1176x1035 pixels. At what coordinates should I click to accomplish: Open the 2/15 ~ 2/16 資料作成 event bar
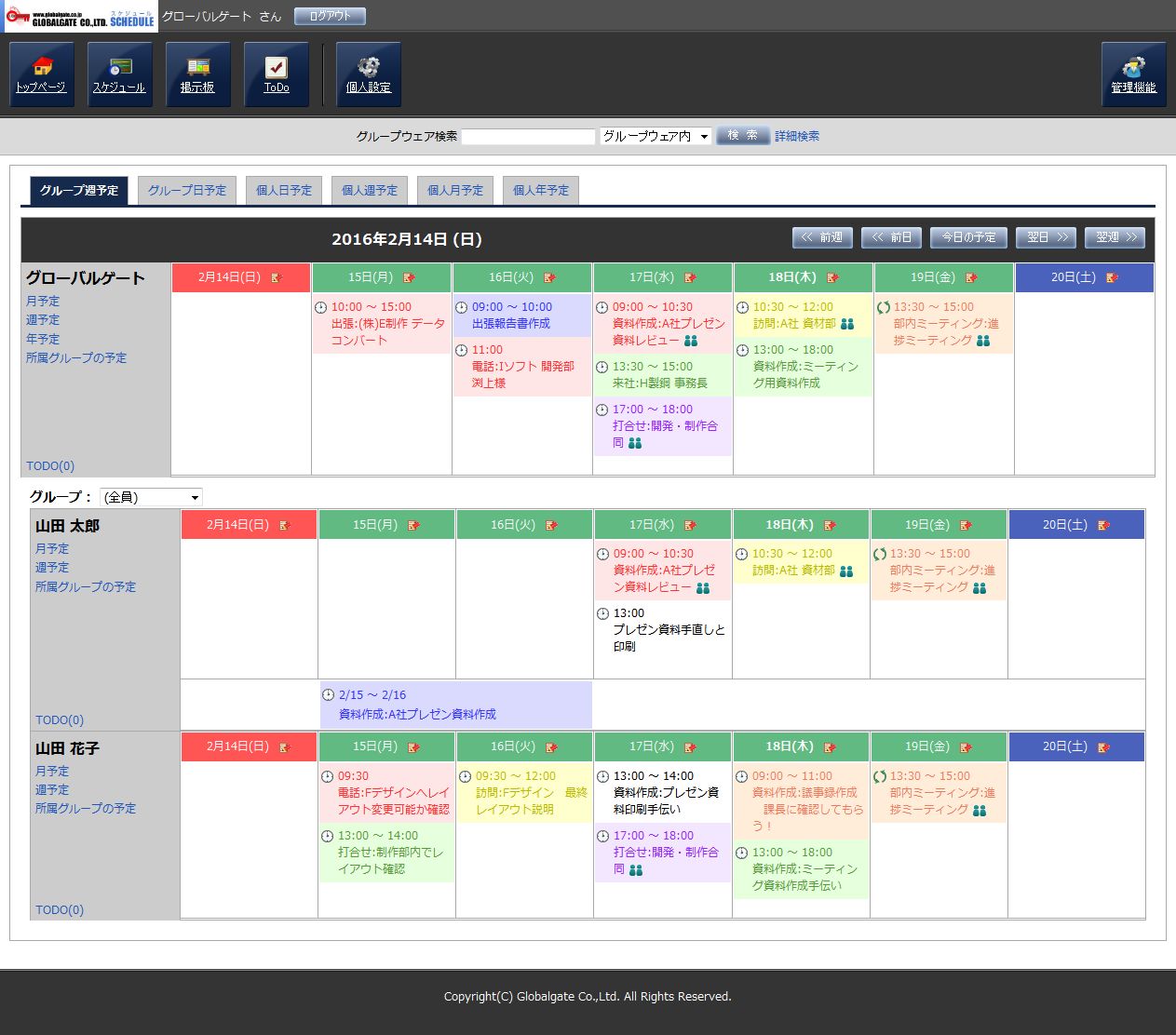pyautogui.click(x=456, y=705)
